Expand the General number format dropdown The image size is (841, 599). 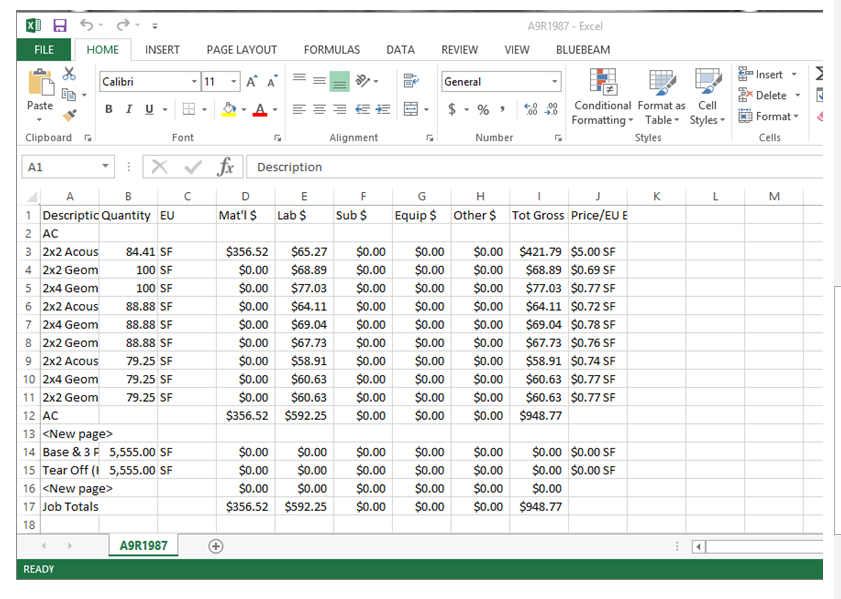(x=555, y=81)
